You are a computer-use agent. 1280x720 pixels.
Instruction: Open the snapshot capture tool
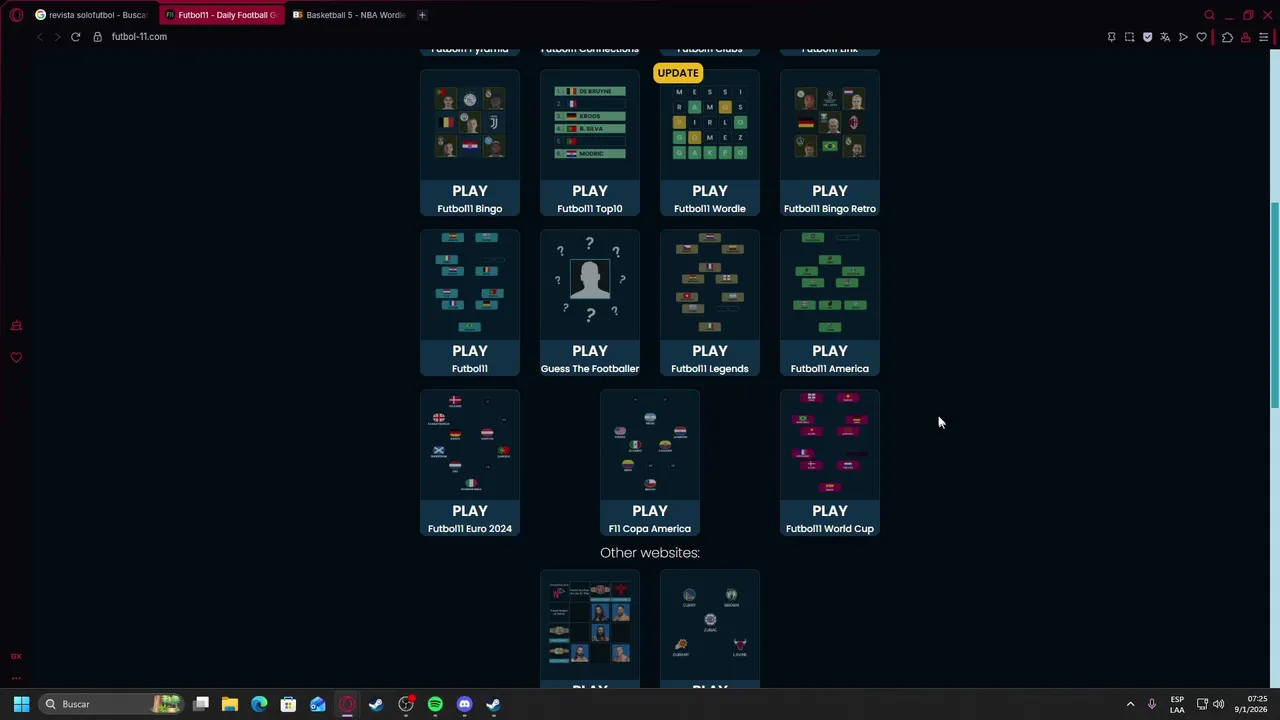coord(1129,37)
